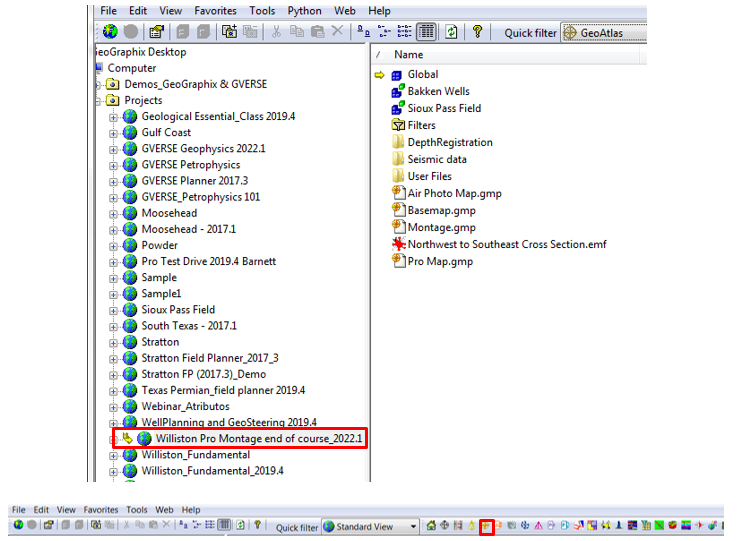This screenshot has width=737, height=541.
Task: Select Williston Pro Montage end of course_2022.1 project
Action: 259,439
